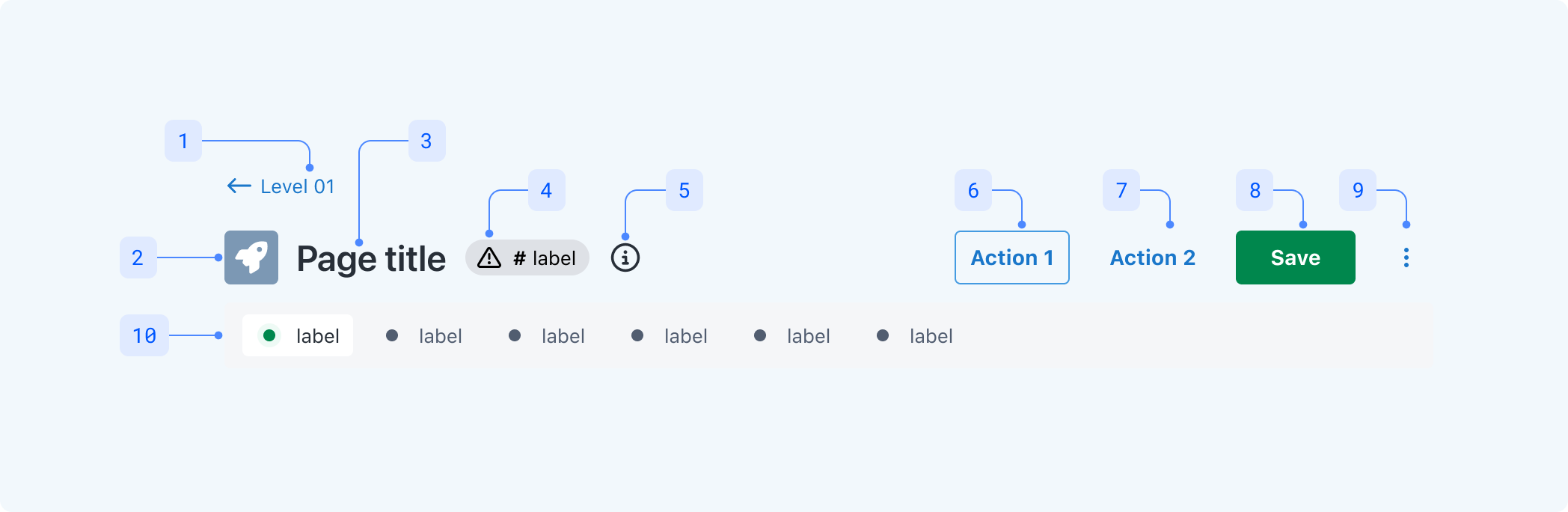
Task: Open the info circle icon
Action: click(625, 257)
